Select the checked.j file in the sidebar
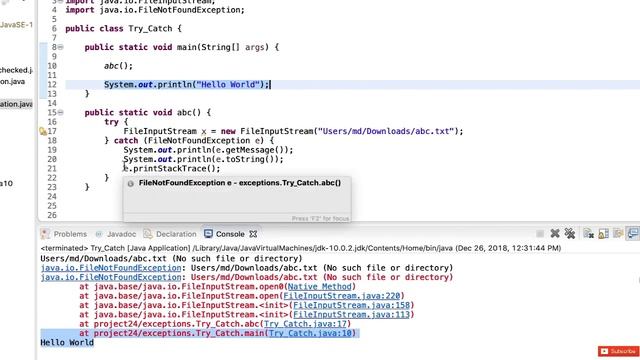 coord(16,70)
